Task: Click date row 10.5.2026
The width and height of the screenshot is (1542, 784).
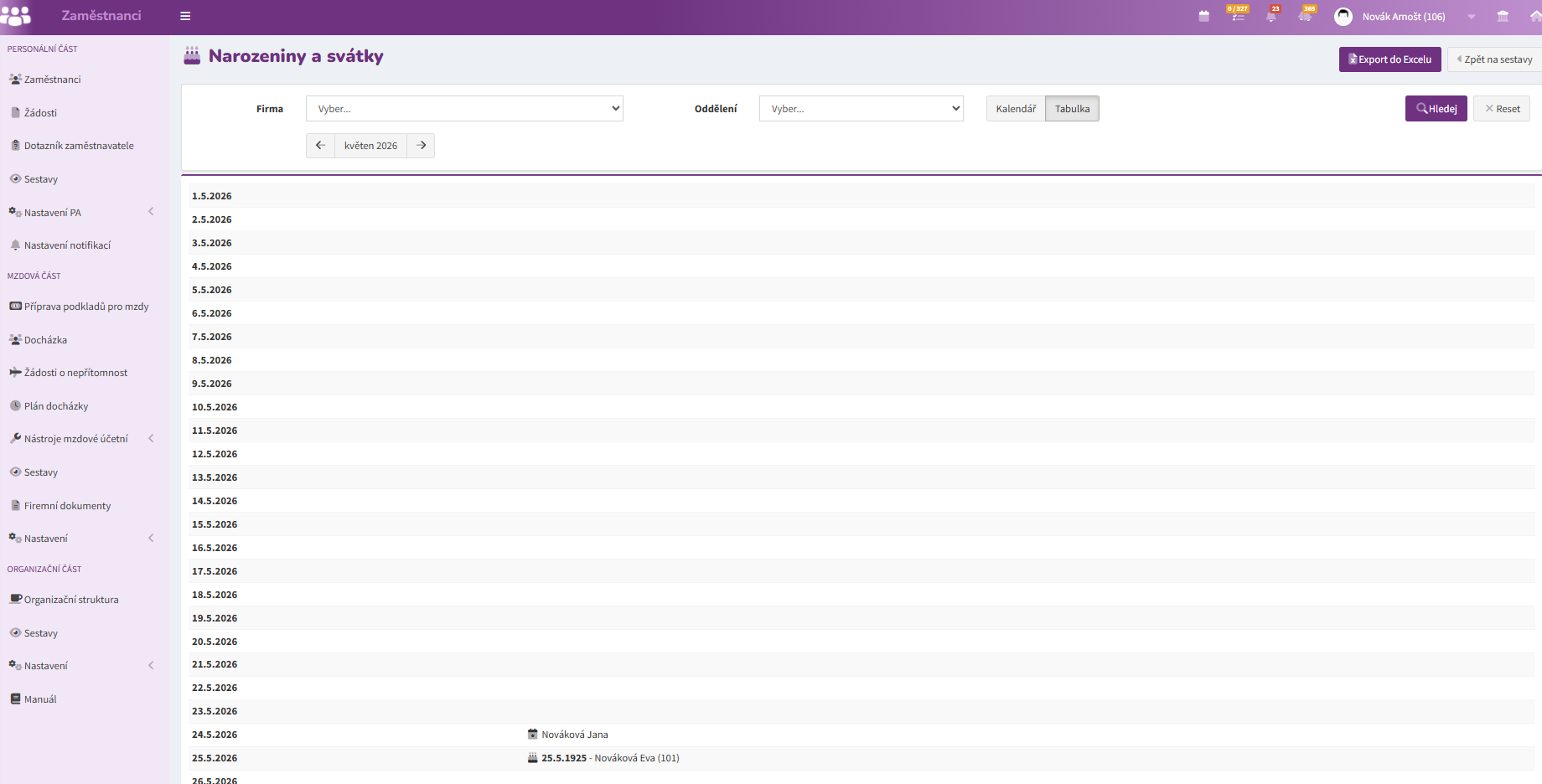Action: click(862, 407)
